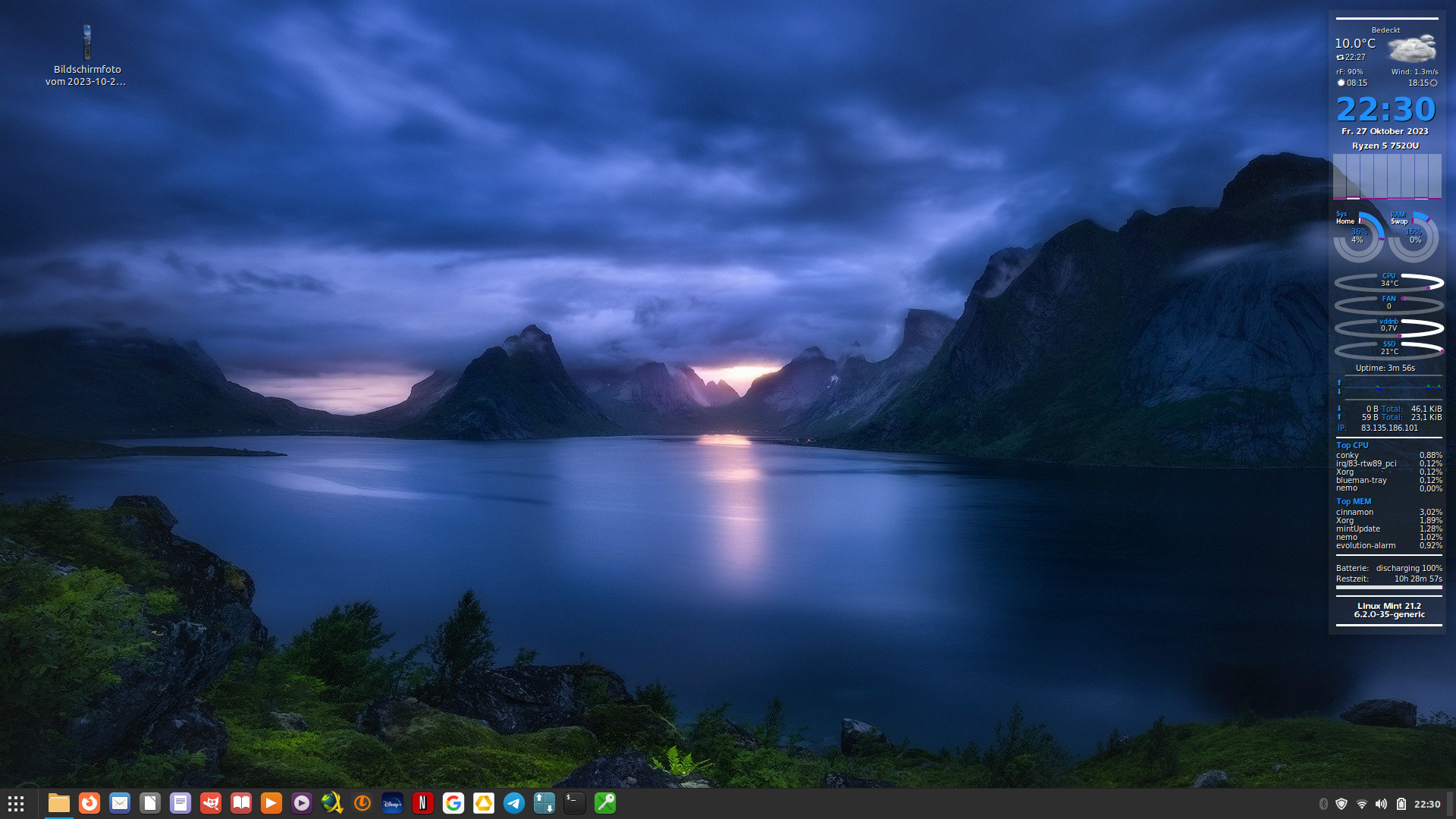This screenshot has width=1456, height=819.
Task: Open the sound volume applet
Action: pyautogui.click(x=1381, y=804)
